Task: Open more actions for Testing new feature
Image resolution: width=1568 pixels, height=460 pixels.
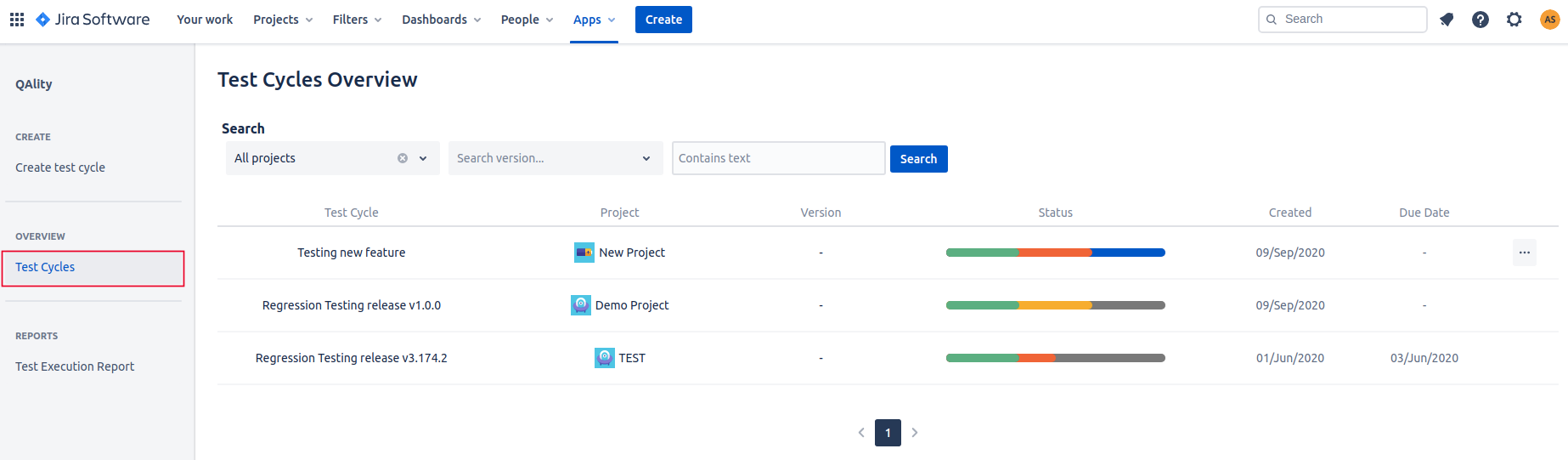Action: 1525,253
